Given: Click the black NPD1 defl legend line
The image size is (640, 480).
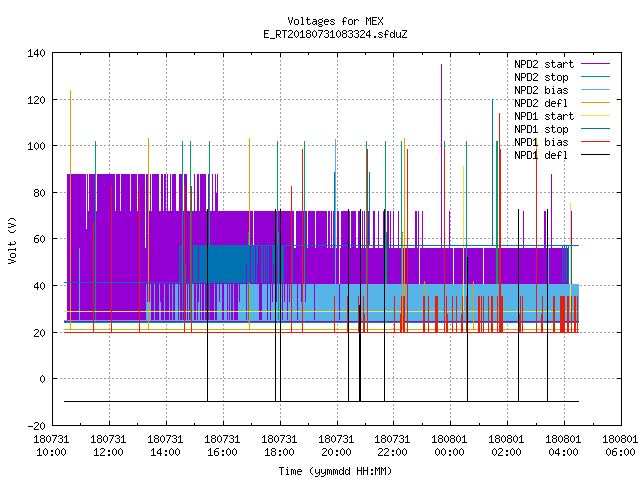Looking at the screenshot, I should pos(596,155).
